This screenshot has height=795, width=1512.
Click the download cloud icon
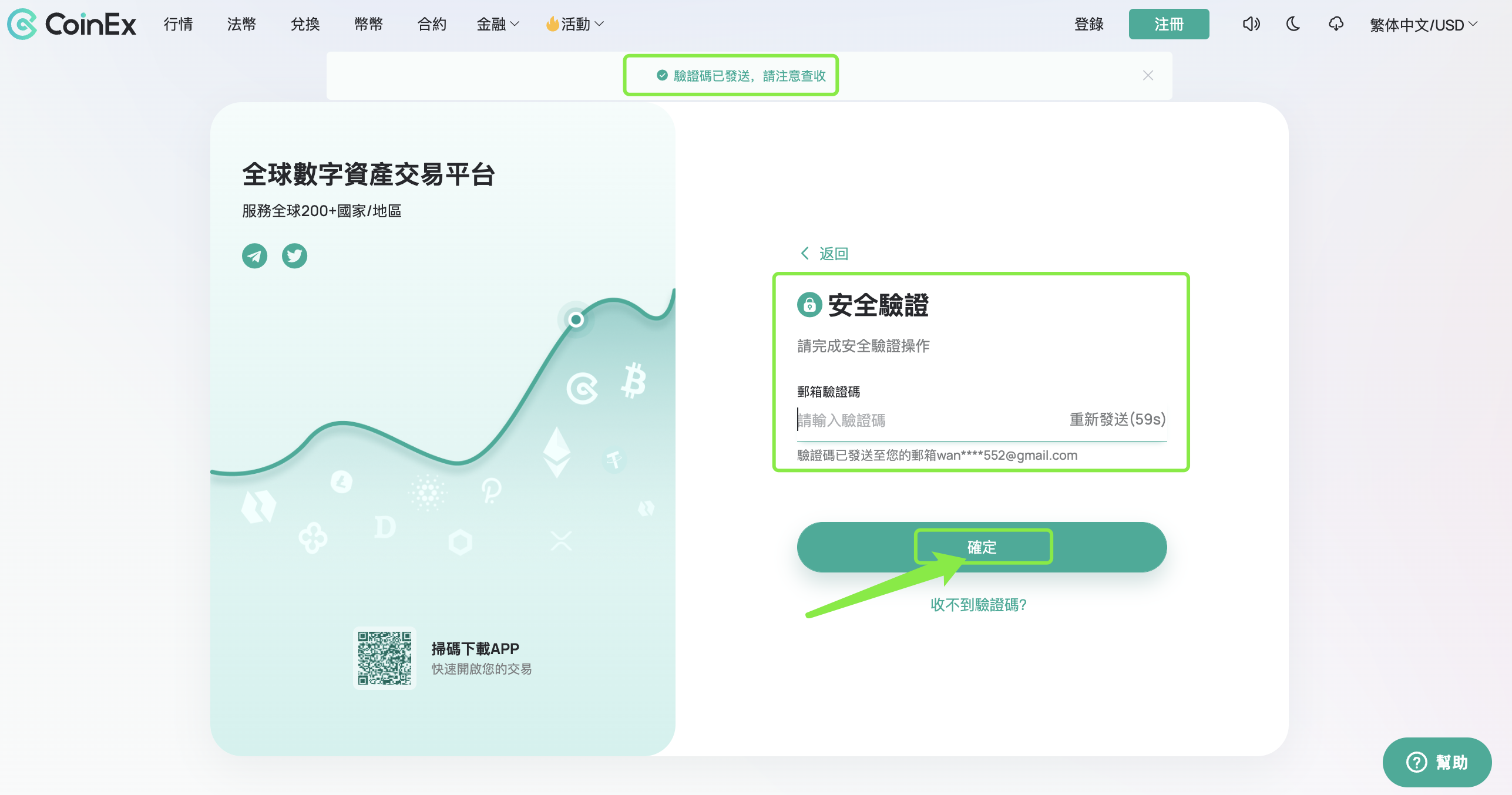click(1336, 24)
